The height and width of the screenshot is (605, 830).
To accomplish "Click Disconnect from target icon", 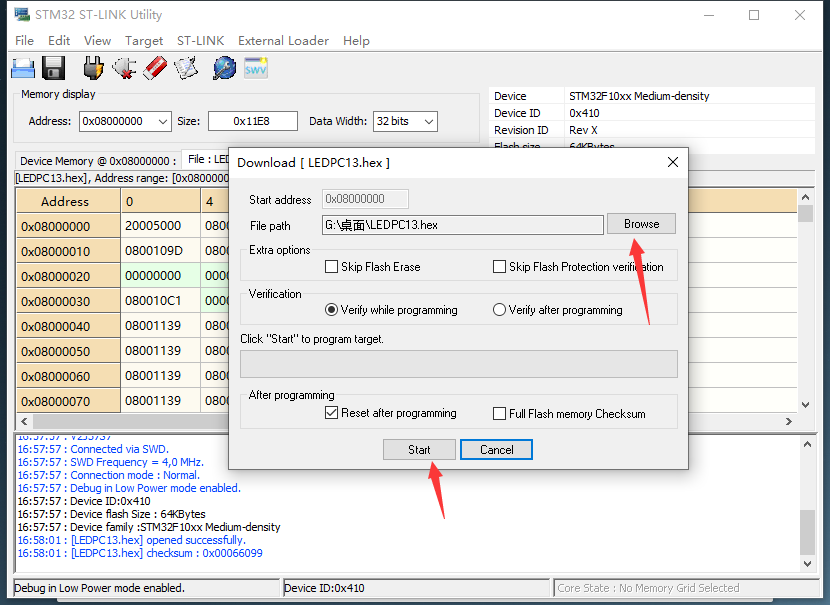I will [x=124, y=68].
